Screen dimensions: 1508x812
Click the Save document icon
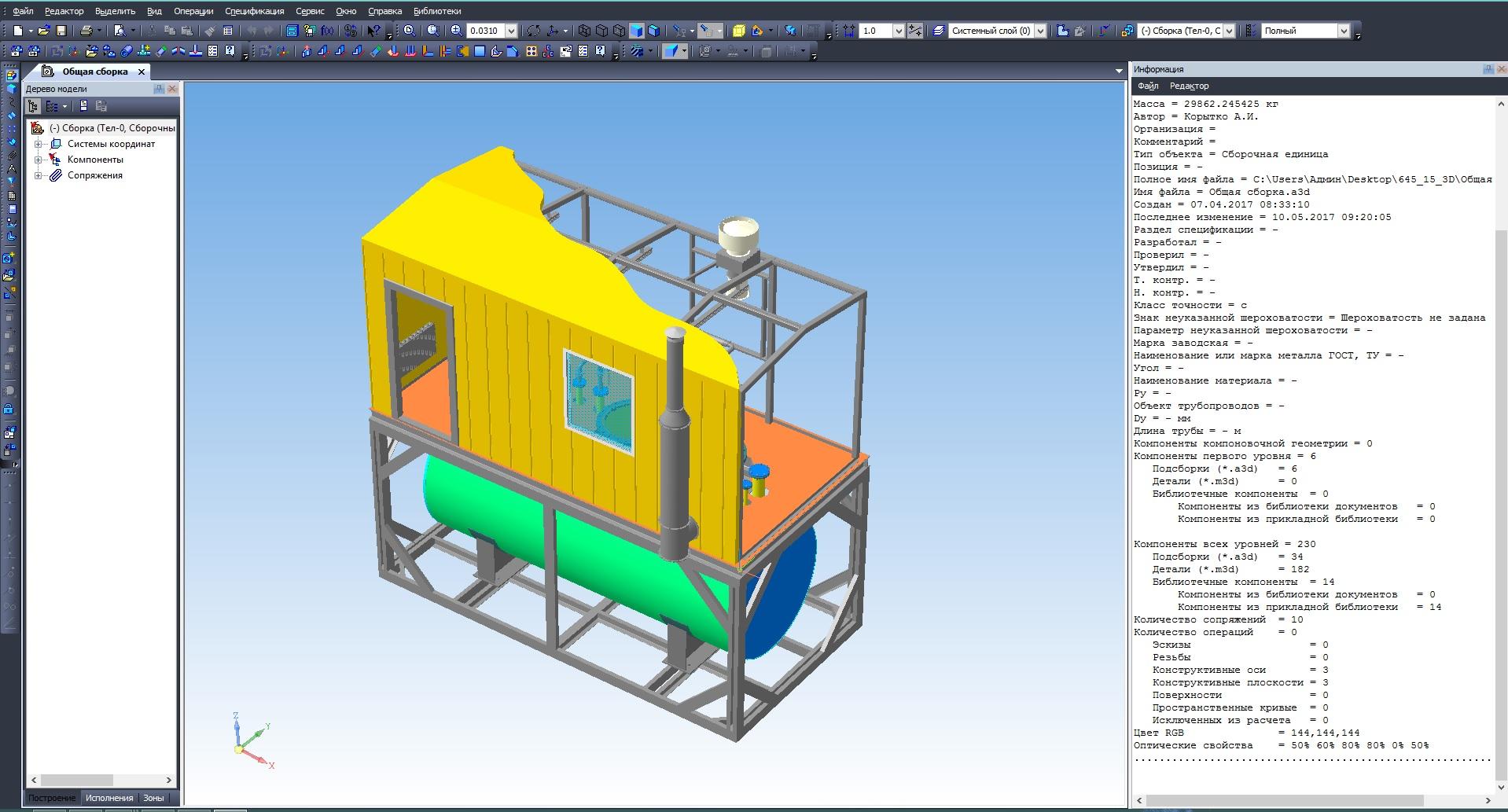click(x=61, y=31)
